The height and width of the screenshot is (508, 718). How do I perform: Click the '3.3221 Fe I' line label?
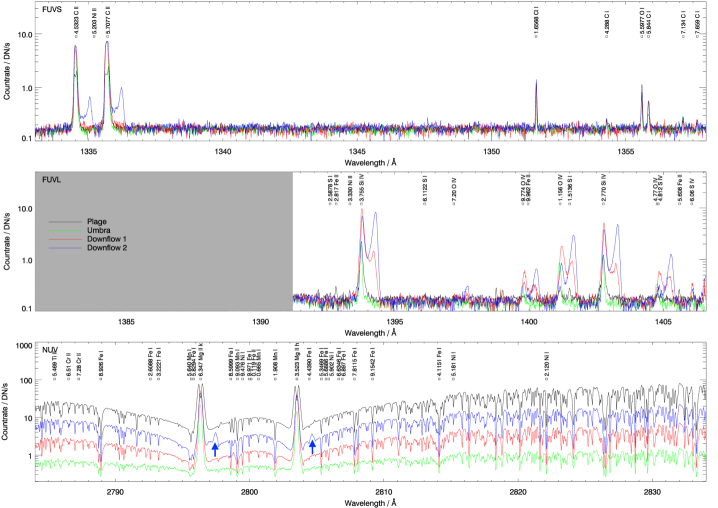coord(159,364)
